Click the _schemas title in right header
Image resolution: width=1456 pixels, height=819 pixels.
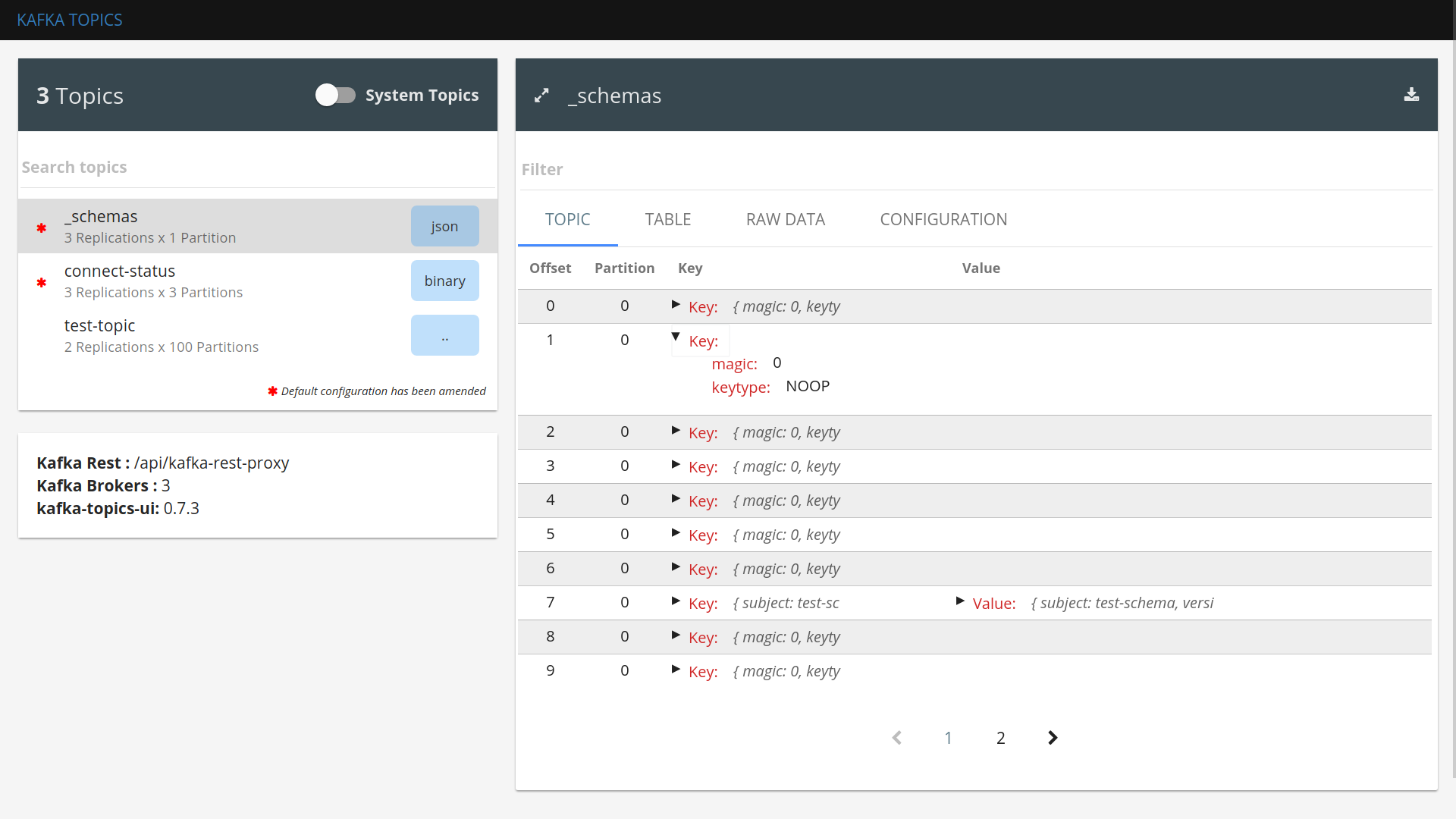[x=614, y=96]
